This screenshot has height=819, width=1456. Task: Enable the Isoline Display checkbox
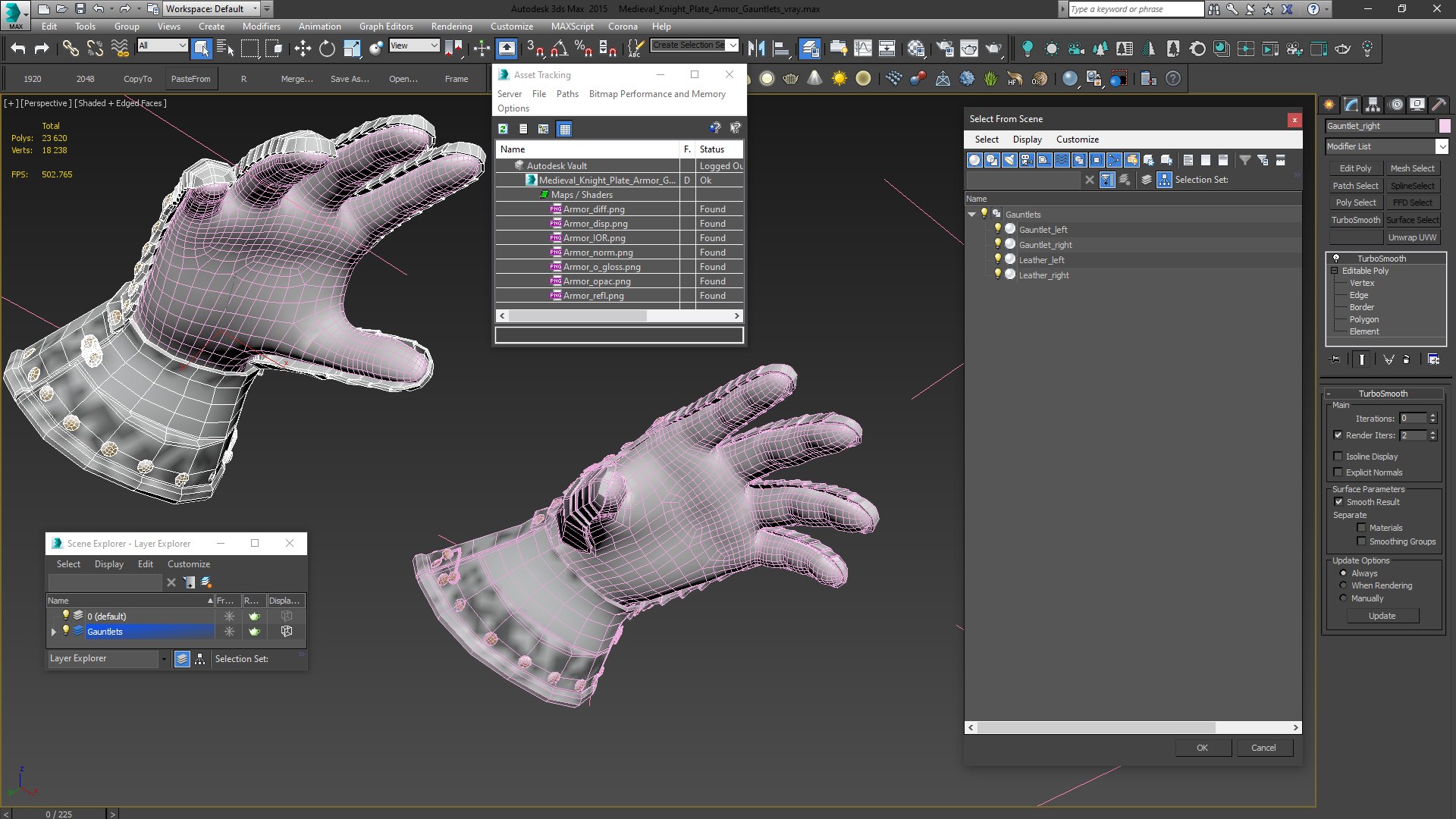point(1338,457)
